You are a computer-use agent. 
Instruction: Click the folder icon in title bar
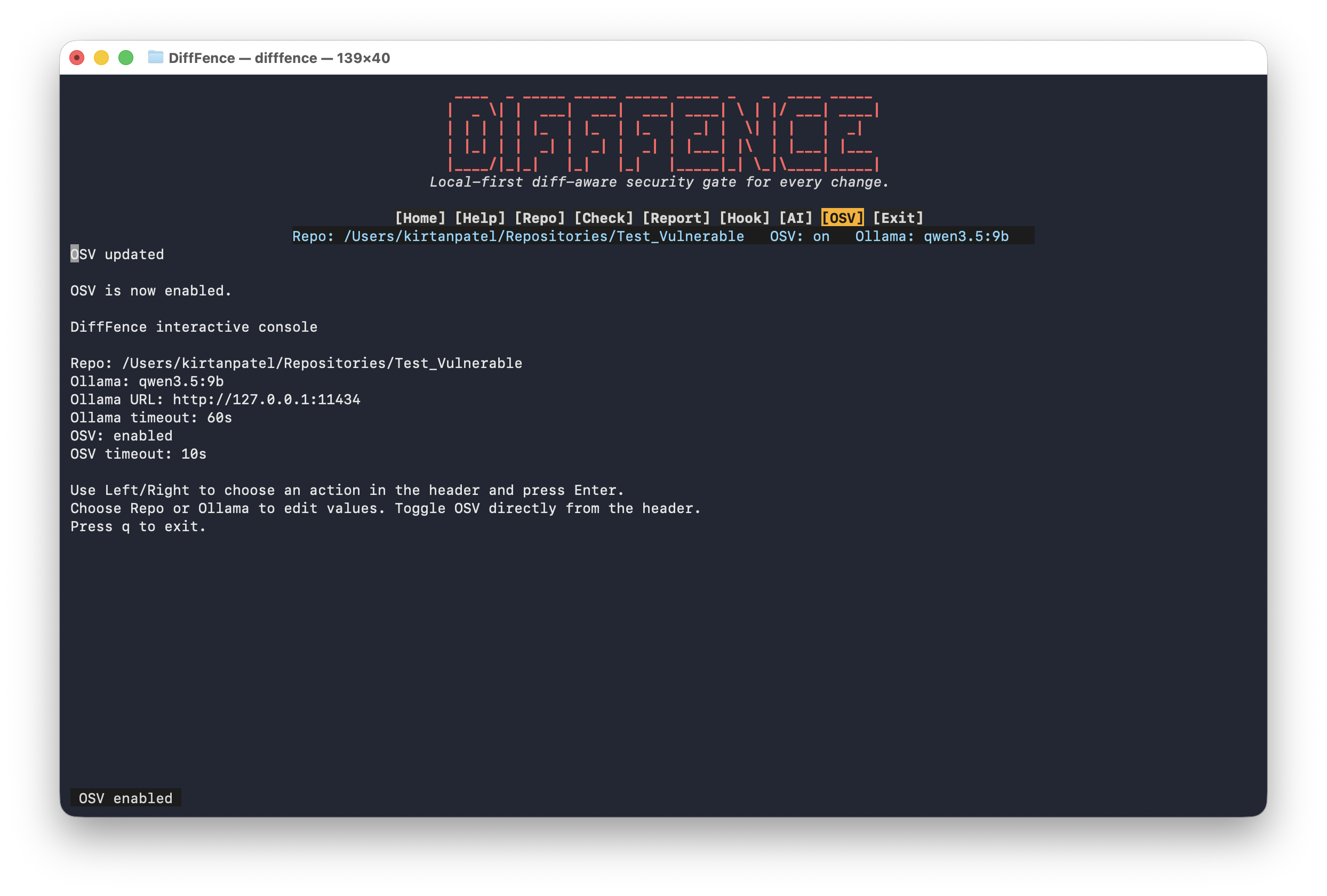pos(155,58)
